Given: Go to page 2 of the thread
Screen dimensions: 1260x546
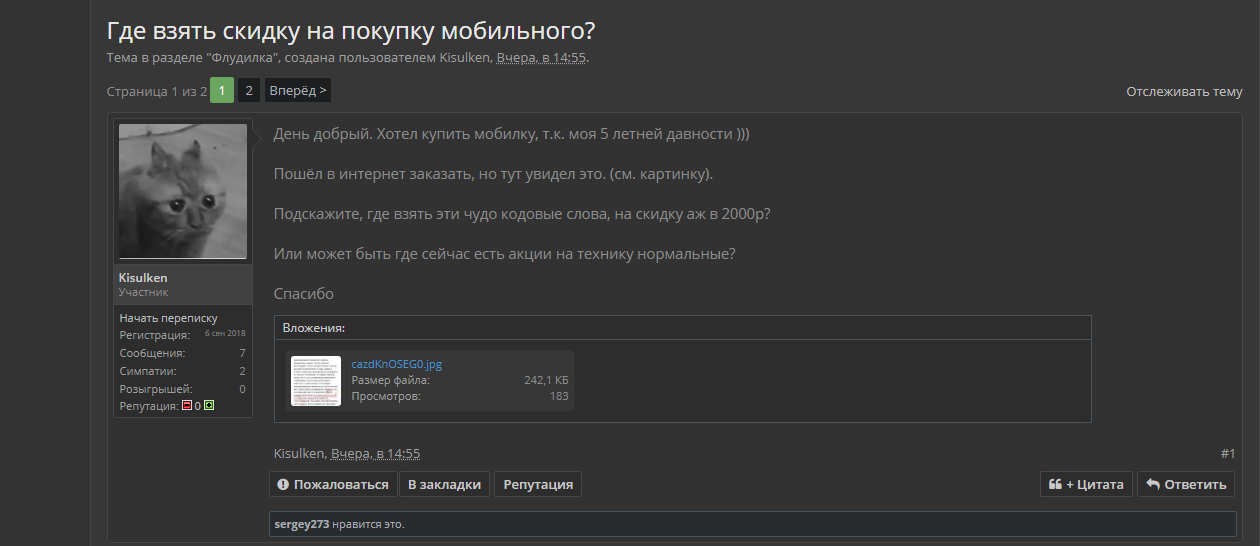Looking at the screenshot, I should click(249, 90).
